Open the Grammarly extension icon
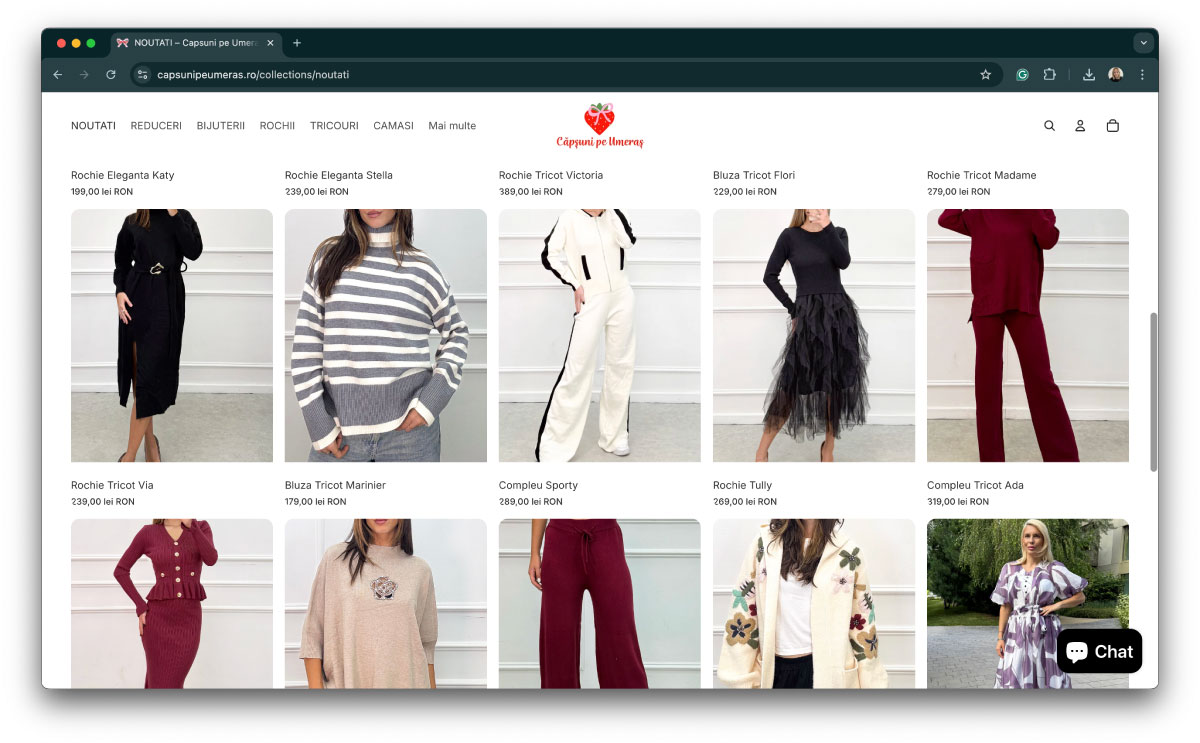Image resolution: width=1200 pixels, height=743 pixels. [1022, 74]
